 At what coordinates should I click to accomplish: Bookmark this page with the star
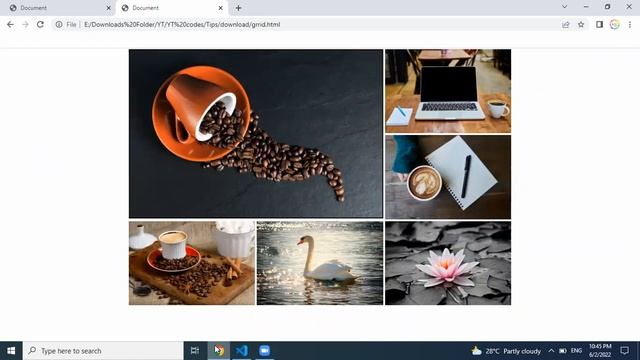(581, 24)
